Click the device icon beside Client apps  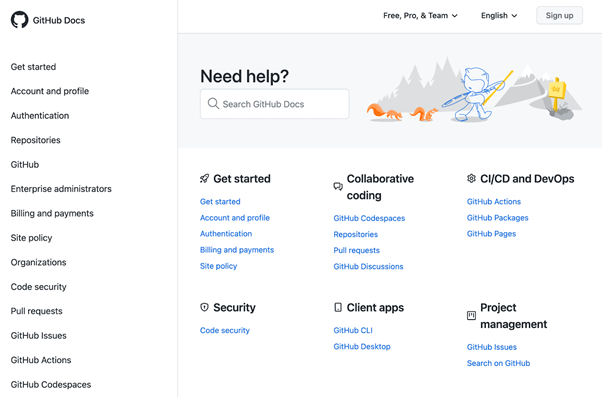click(338, 307)
